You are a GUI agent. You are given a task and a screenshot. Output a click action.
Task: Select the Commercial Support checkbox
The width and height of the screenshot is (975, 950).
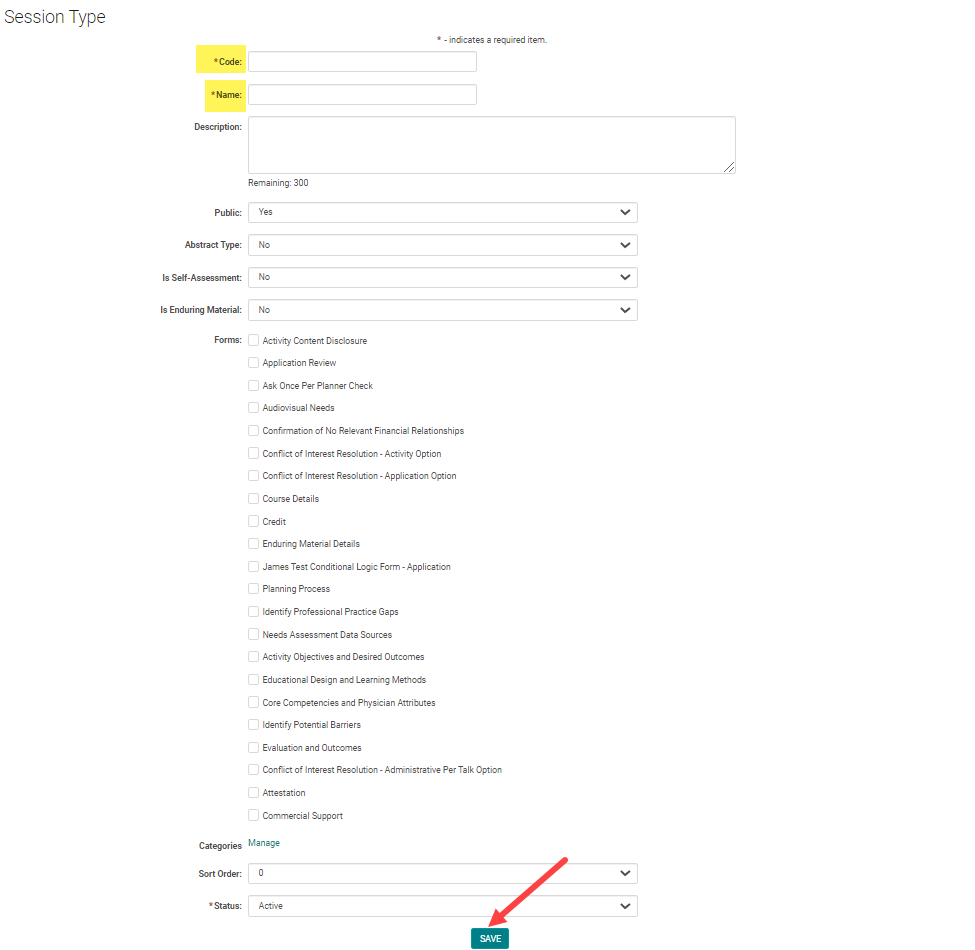click(x=254, y=816)
